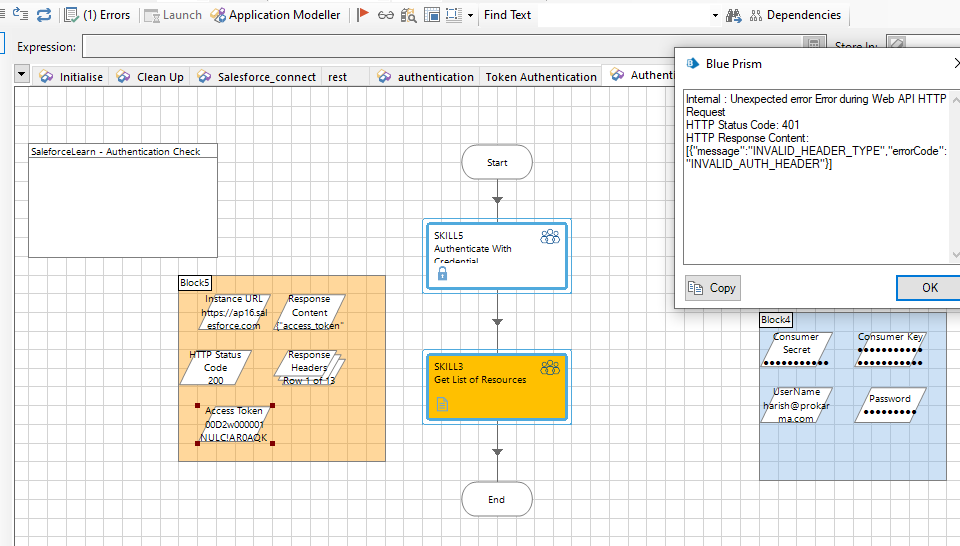Click the full screen view icon
Image resolution: width=960 pixels, height=546 pixels.
coord(432,15)
